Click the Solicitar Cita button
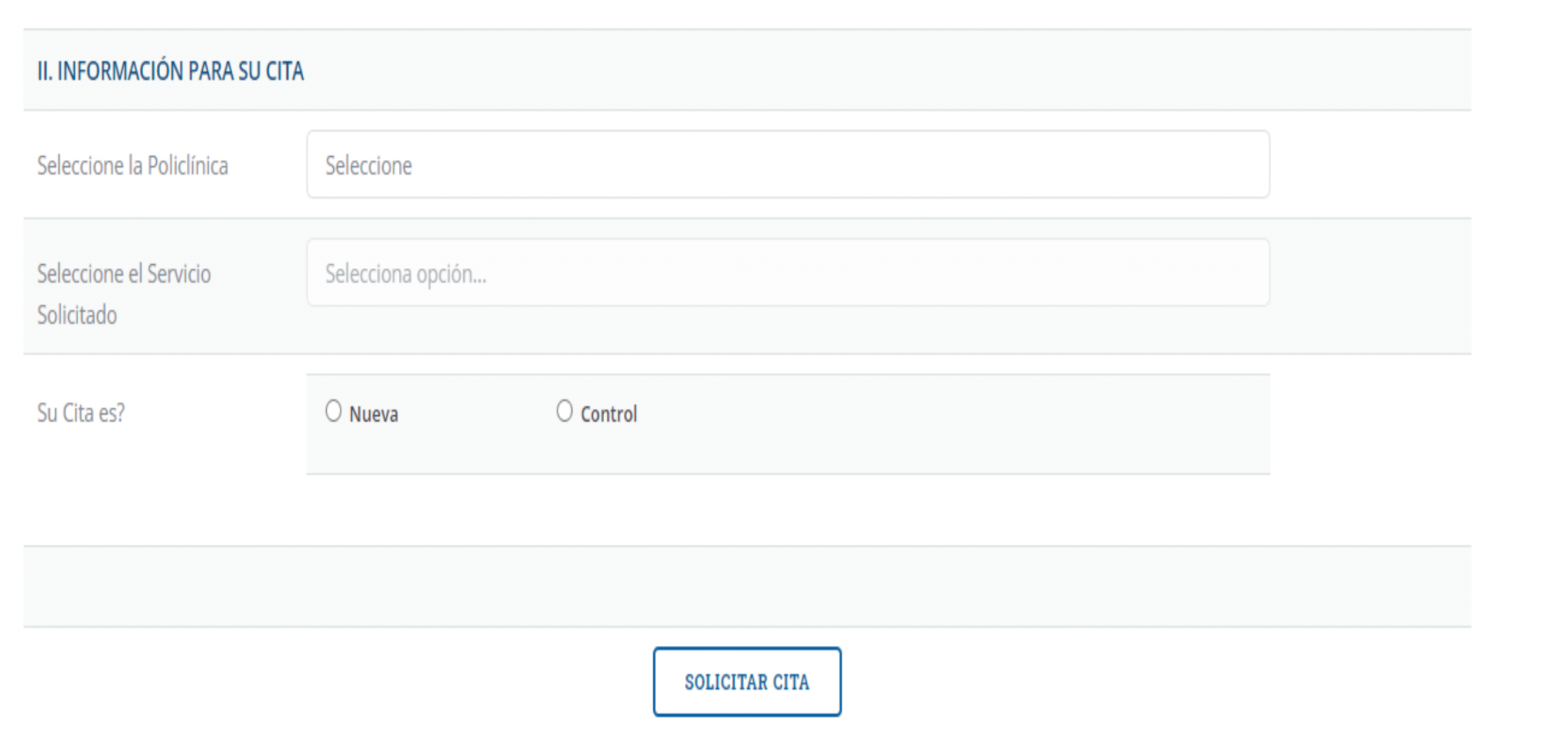Image resolution: width=1568 pixels, height=741 pixels. tap(747, 682)
